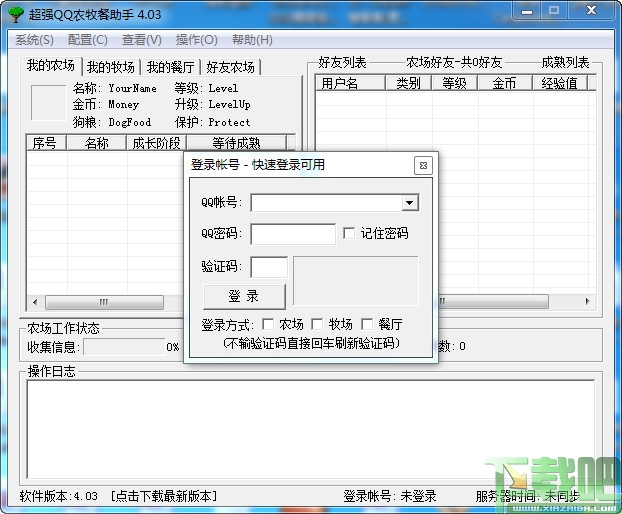This screenshot has height=514, width=622.
Task: Switch to the 好友农场 tab
Action: [x=230, y=67]
